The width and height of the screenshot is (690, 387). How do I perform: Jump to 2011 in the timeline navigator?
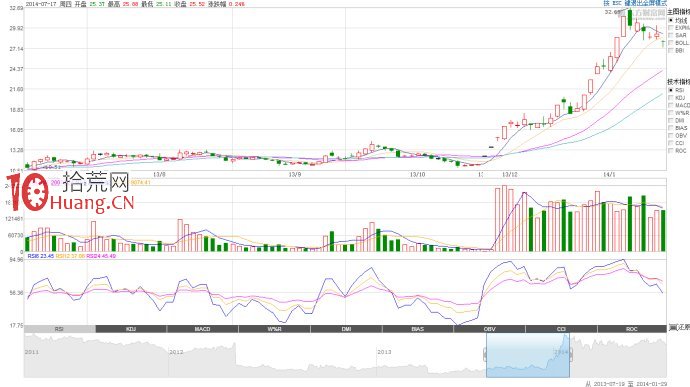pos(32,352)
